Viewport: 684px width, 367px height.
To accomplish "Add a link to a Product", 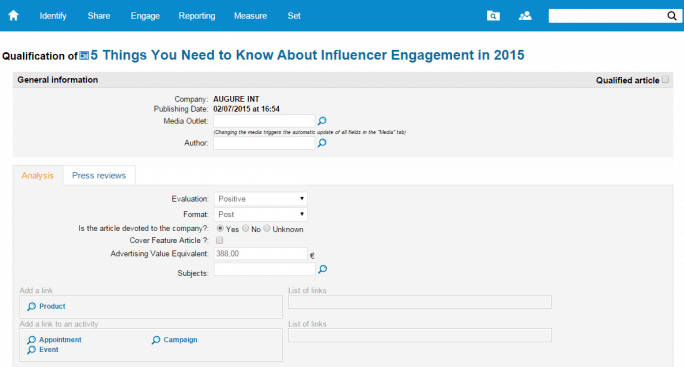I will pyautogui.click(x=52, y=306).
